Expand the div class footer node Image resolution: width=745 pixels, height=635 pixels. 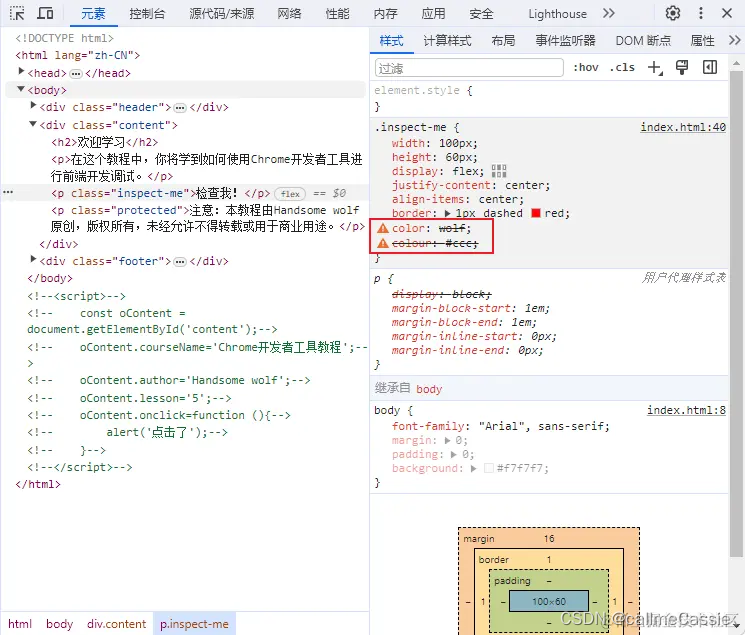[x=33, y=259]
